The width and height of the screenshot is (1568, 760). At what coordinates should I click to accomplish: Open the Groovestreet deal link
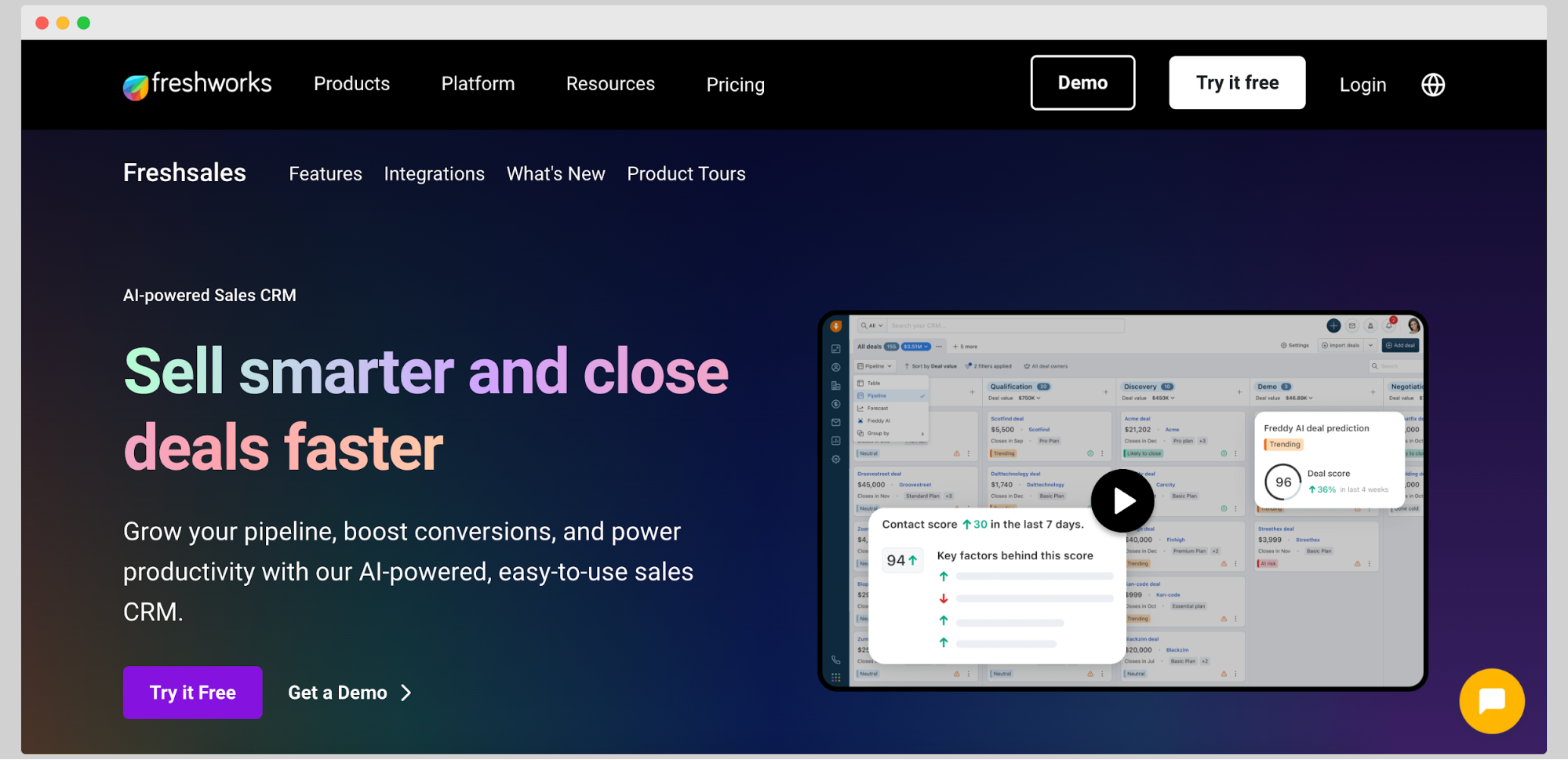(879, 474)
